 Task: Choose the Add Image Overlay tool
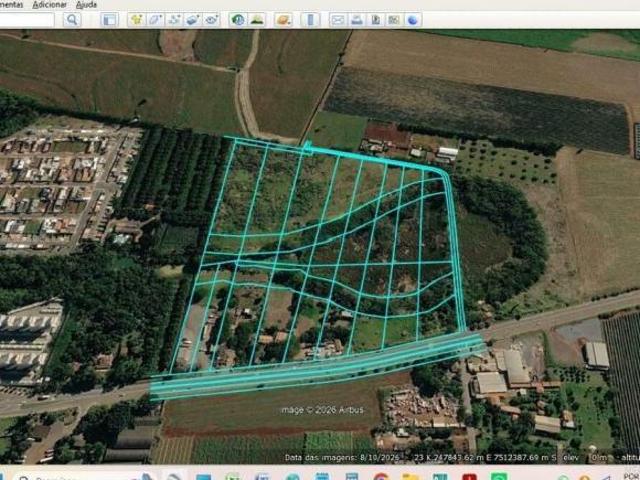[193, 19]
